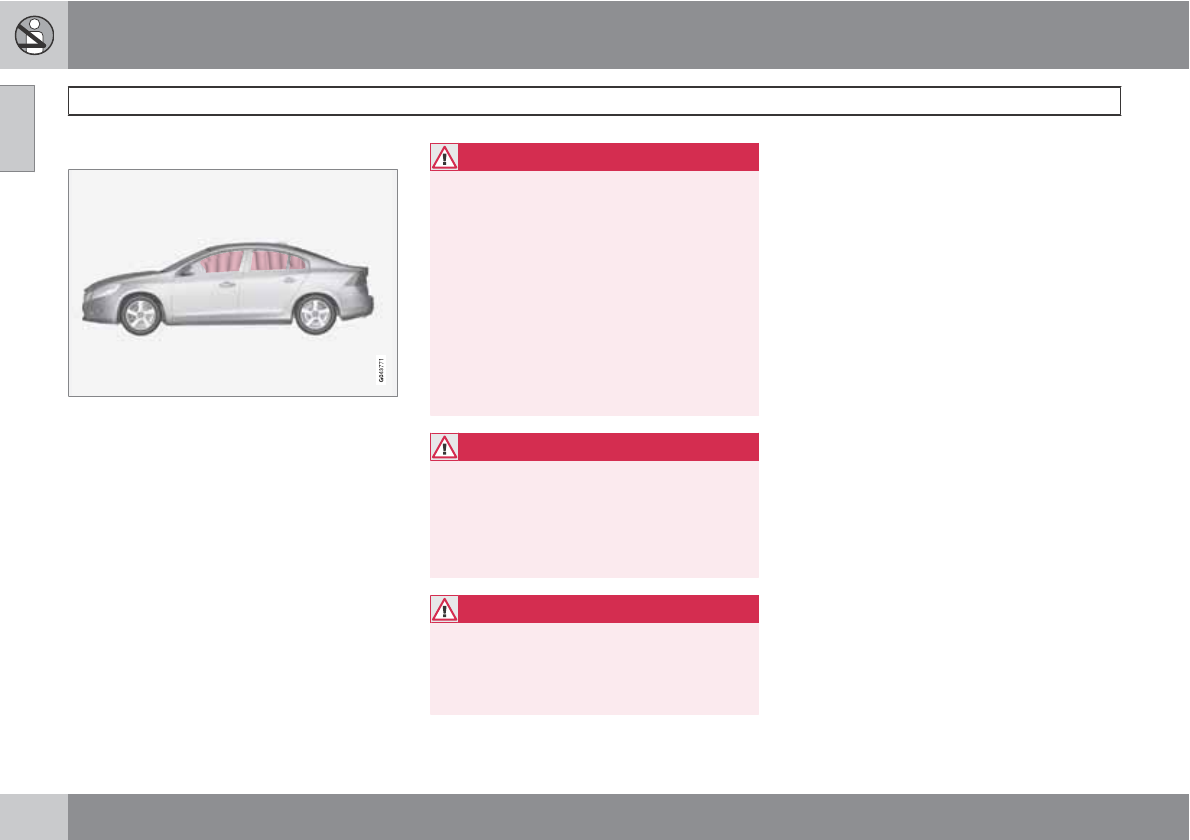Click the warning triangle on the middle warning box
Screen dimensions: 1190x840
tap(444, 447)
